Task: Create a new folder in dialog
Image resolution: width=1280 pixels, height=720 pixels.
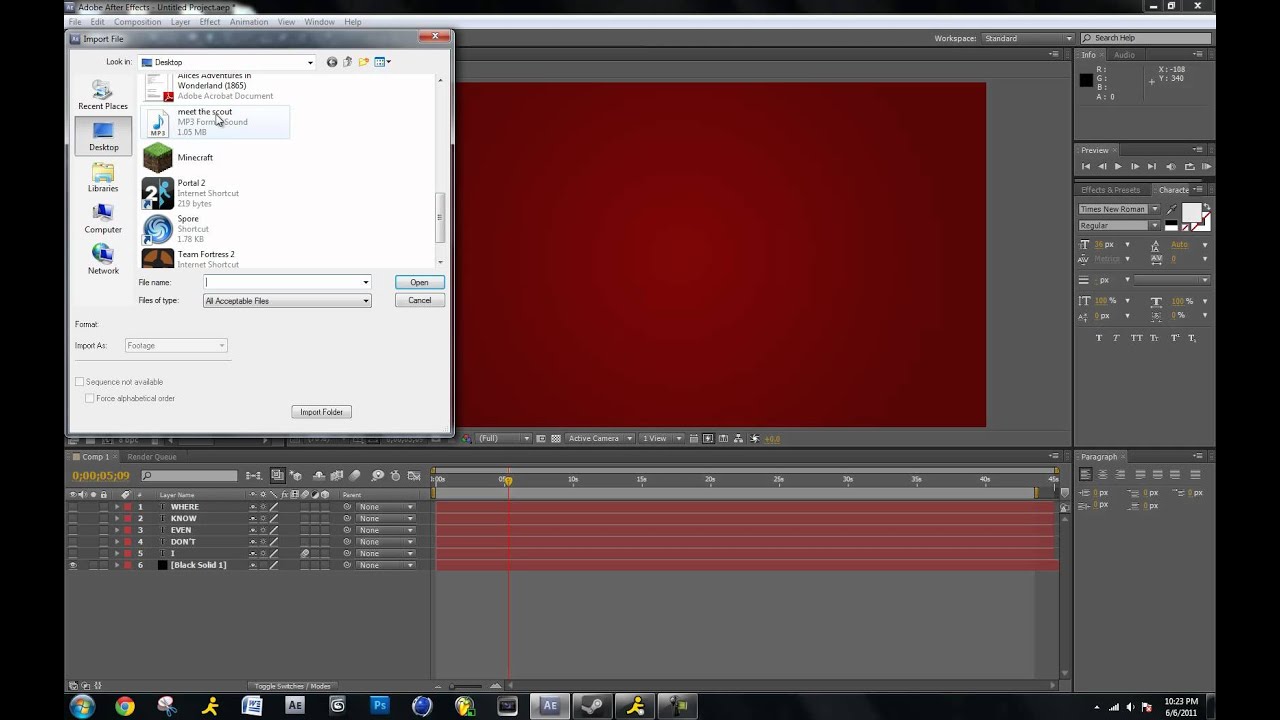Action: 364,62
